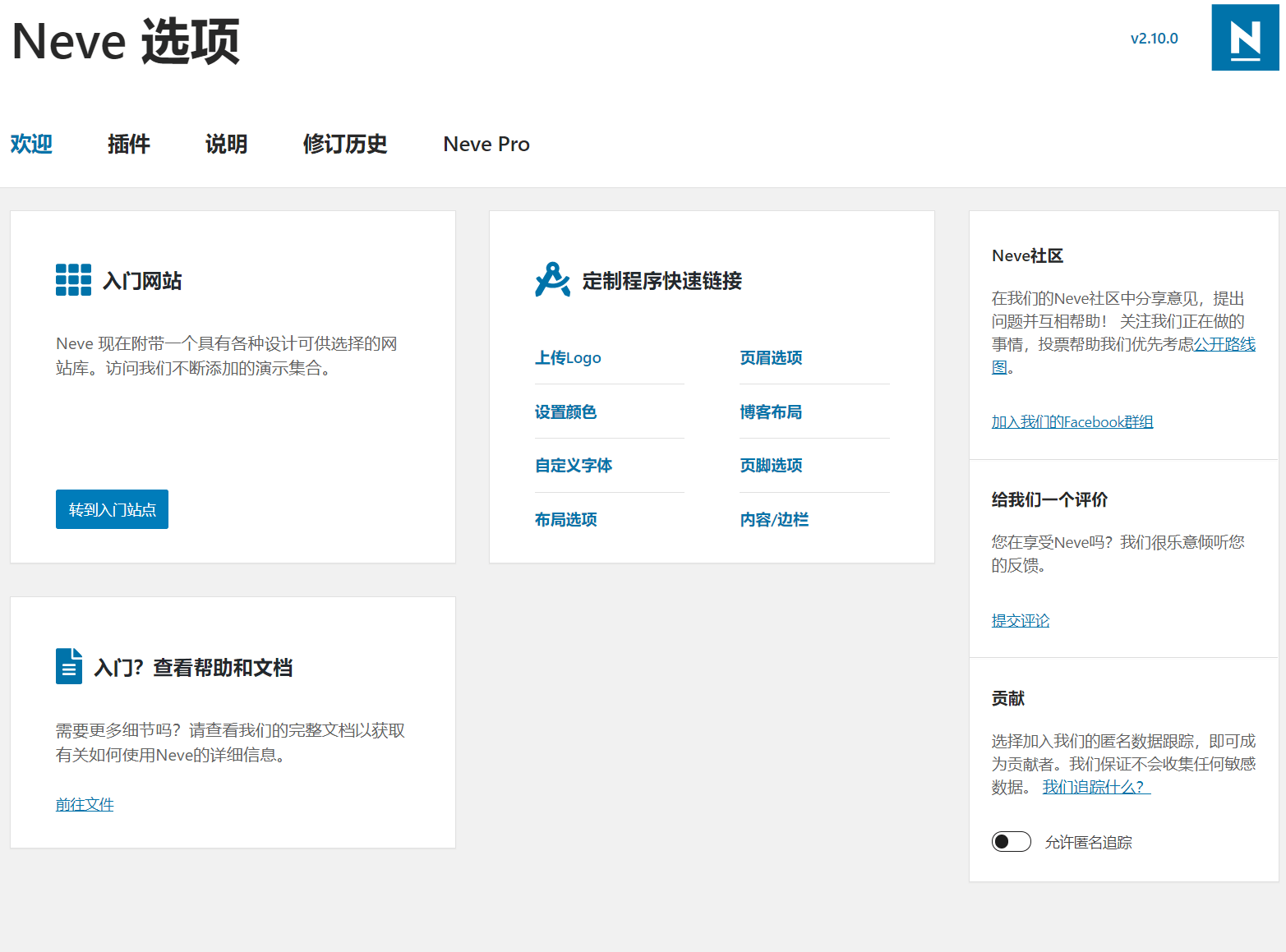The width and height of the screenshot is (1286, 952).
Task: Open the 说明 tab
Action: tap(226, 144)
